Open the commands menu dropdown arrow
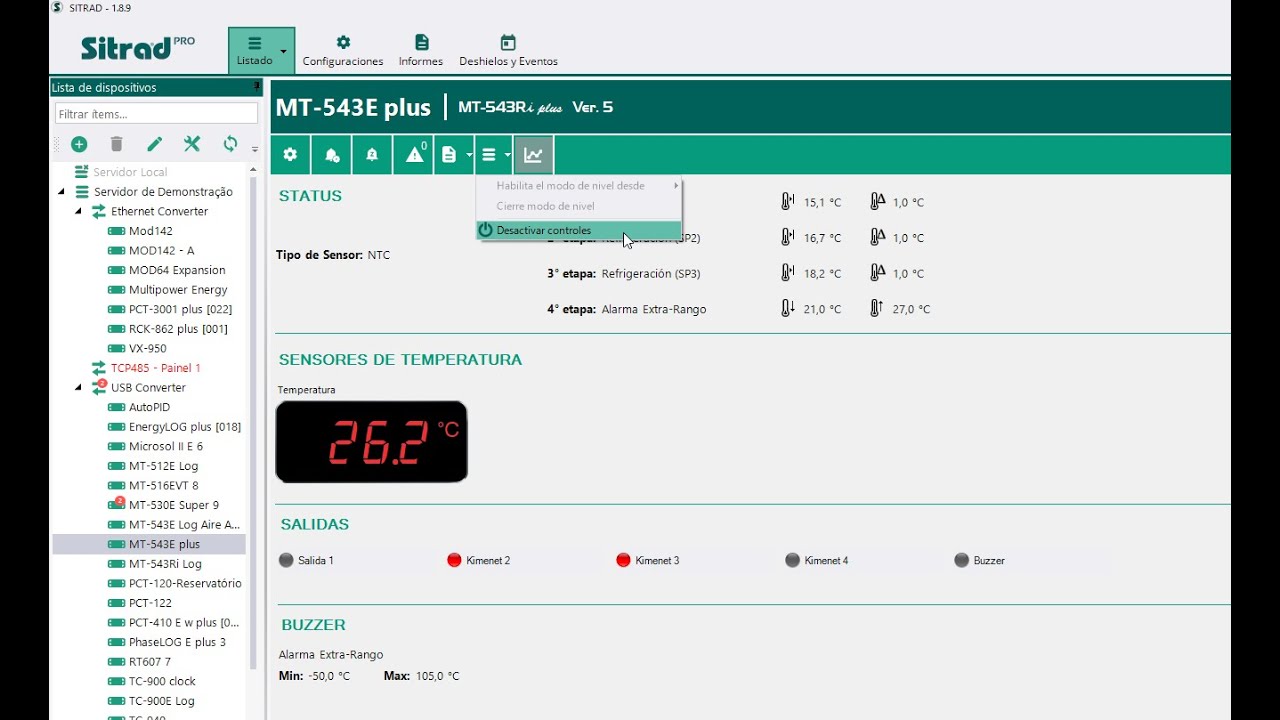This screenshot has width=1280, height=720. pos(508,155)
